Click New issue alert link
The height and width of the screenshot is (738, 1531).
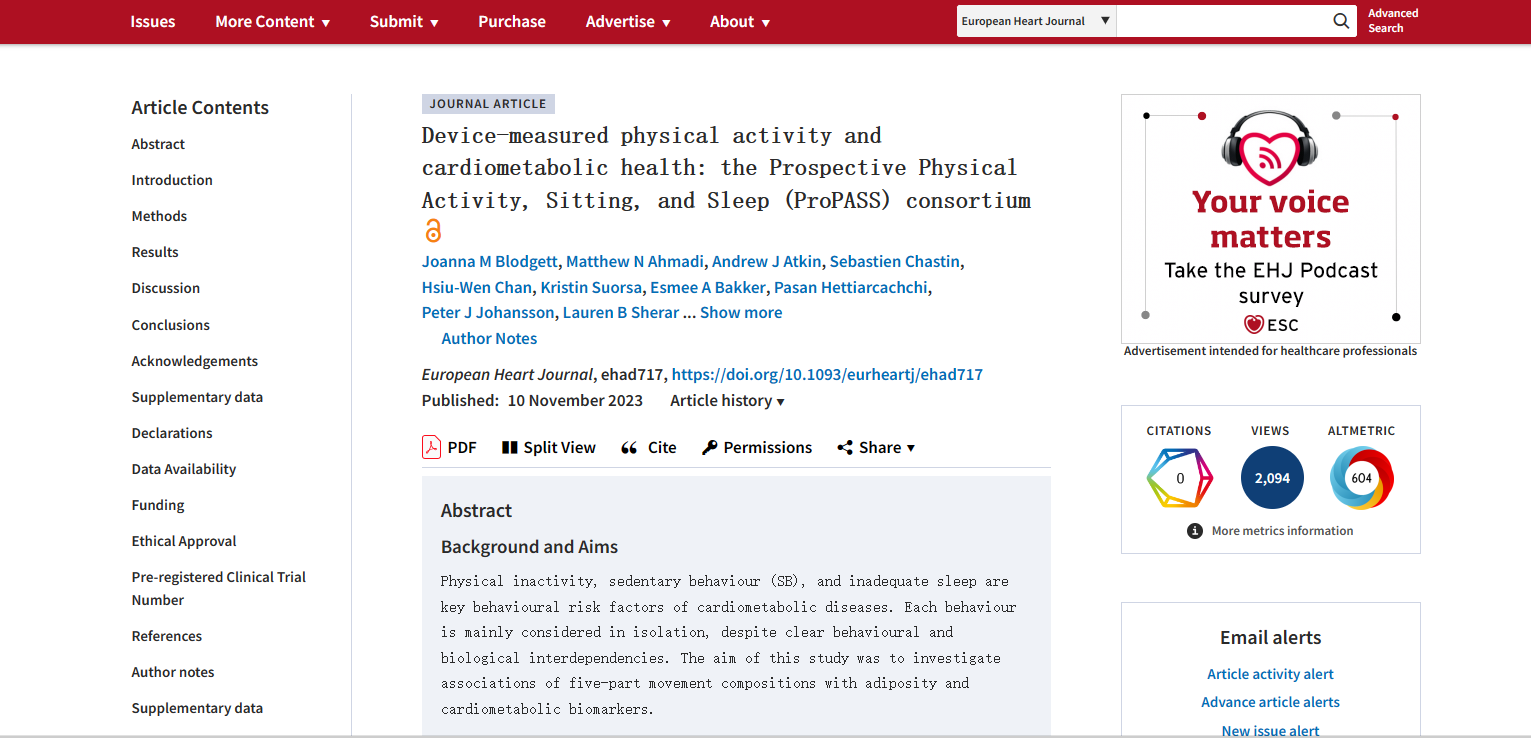(x=1270, y=730)
